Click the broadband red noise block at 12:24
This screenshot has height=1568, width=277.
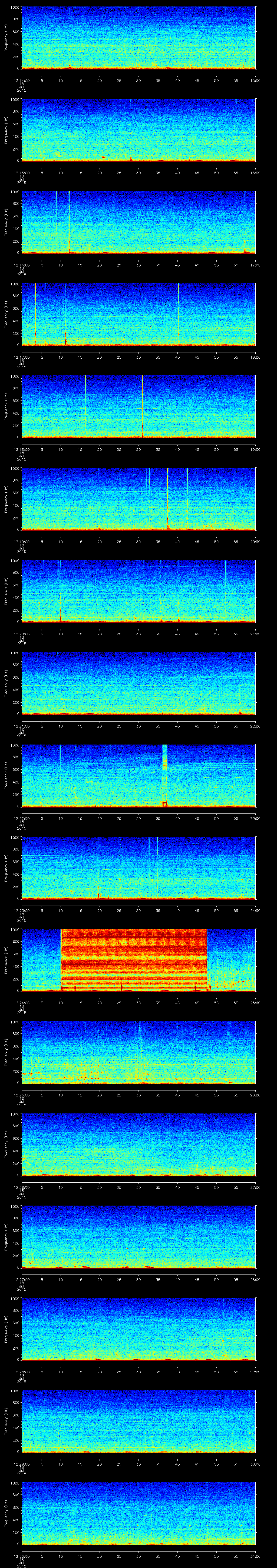pyautogui.click(x=134, y=960)
